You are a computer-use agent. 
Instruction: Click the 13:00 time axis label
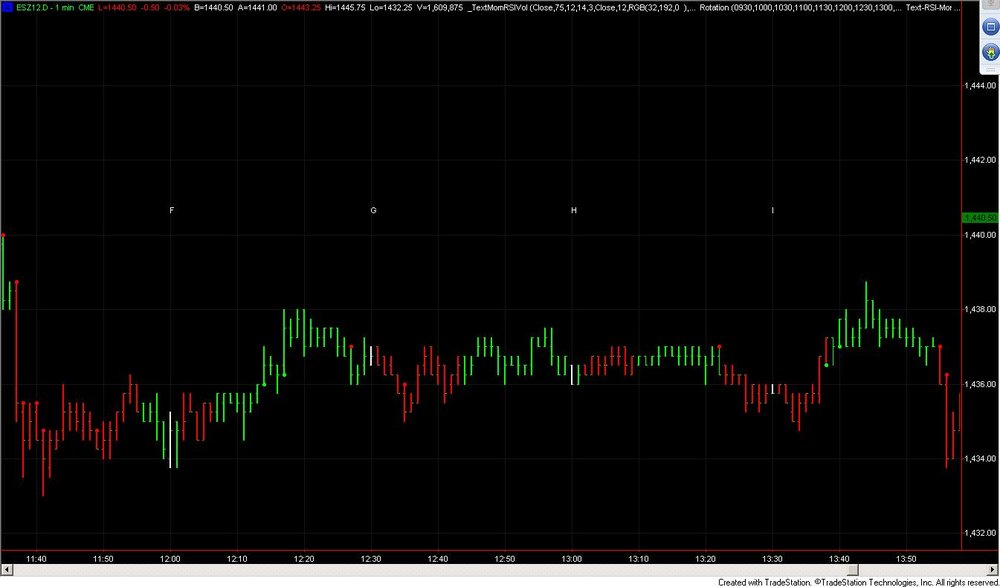(x=571, y=559)
